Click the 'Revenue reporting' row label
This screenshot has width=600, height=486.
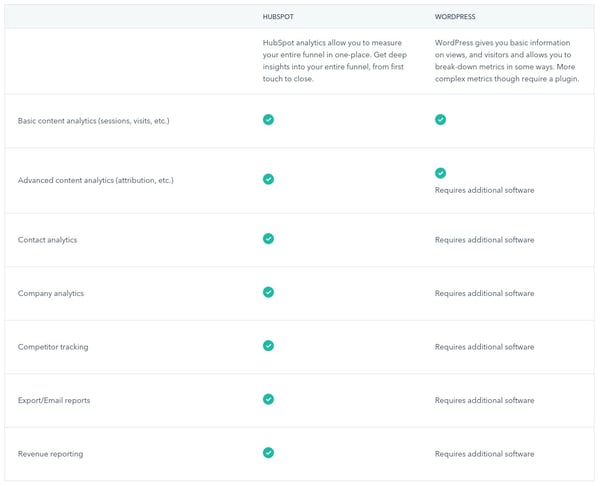[x=51, y=454]
